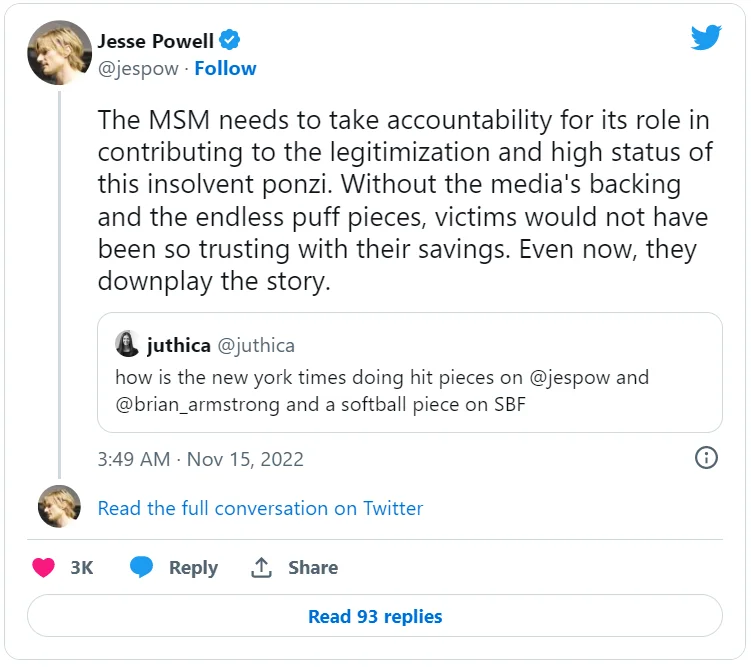Click the 3K likes count
Viewport: 751px width, 667px height.
tap(82, 568)
